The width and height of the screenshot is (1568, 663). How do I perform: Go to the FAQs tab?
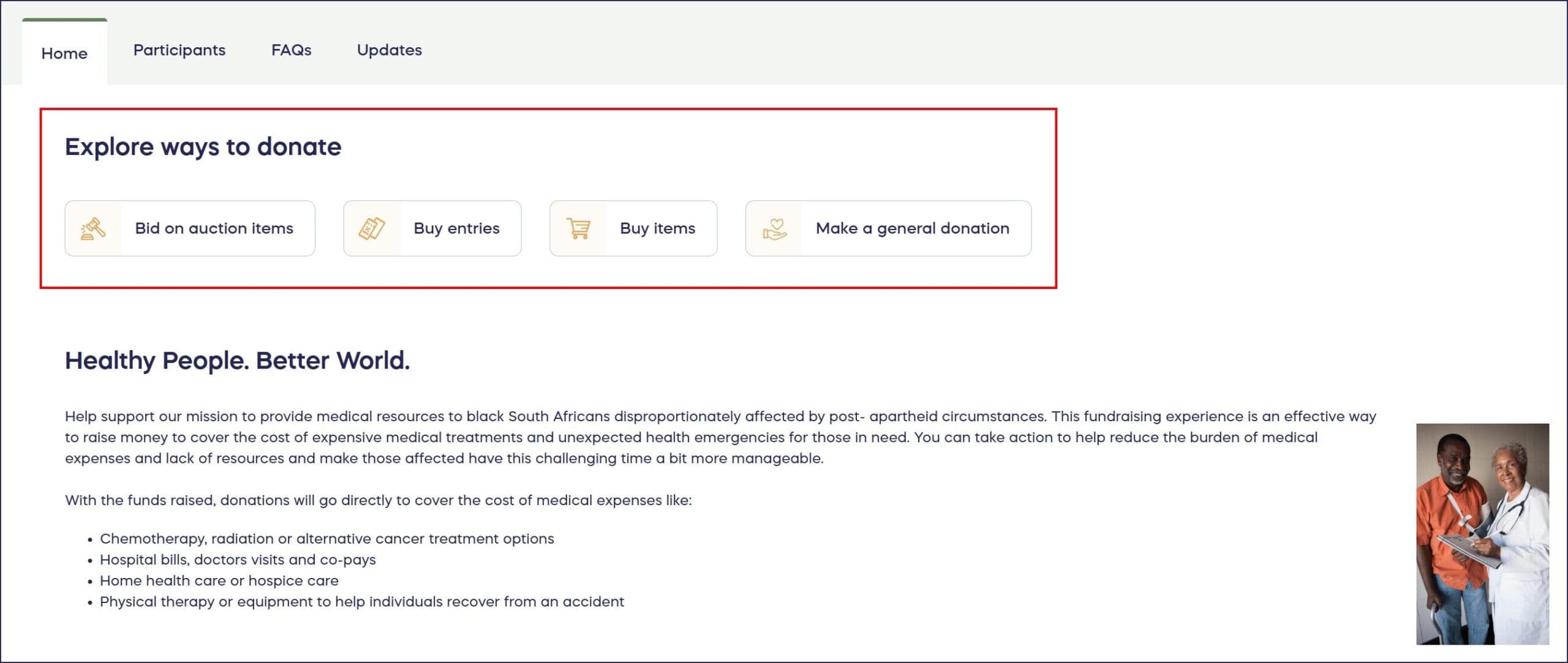(291, 50)
